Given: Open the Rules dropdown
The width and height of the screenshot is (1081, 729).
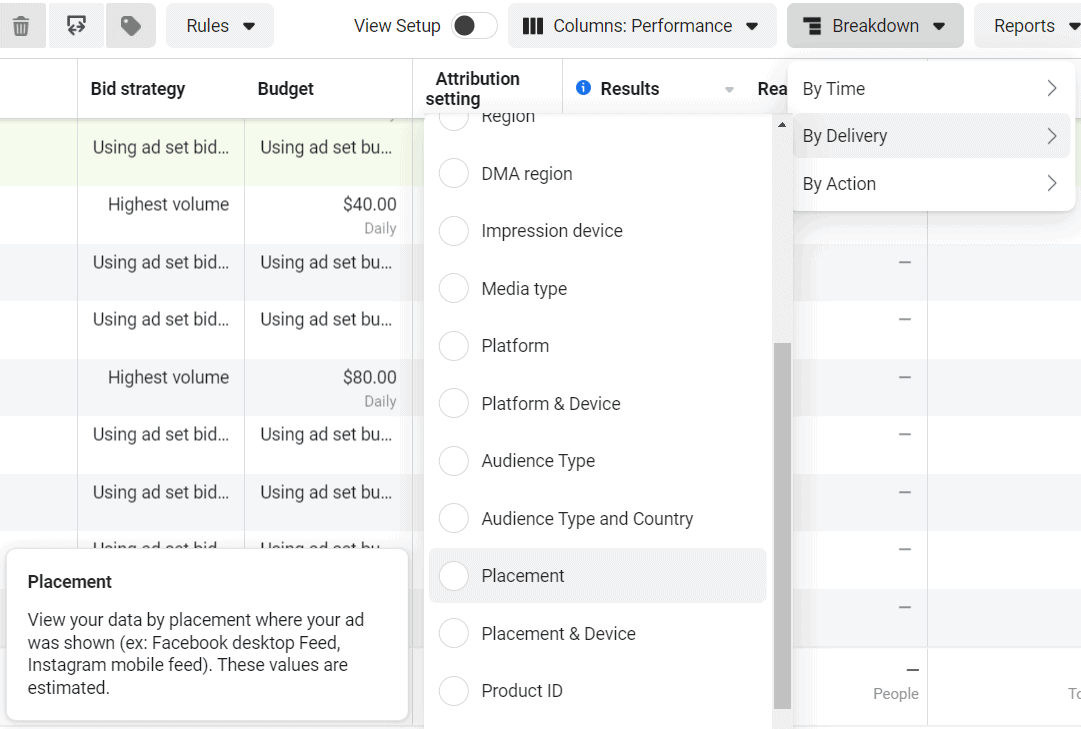Looking at the screenshot, I should (x=219, y=25).
